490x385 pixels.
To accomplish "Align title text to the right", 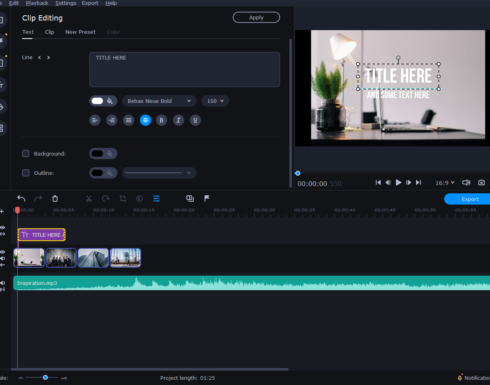I will [112, 120].
